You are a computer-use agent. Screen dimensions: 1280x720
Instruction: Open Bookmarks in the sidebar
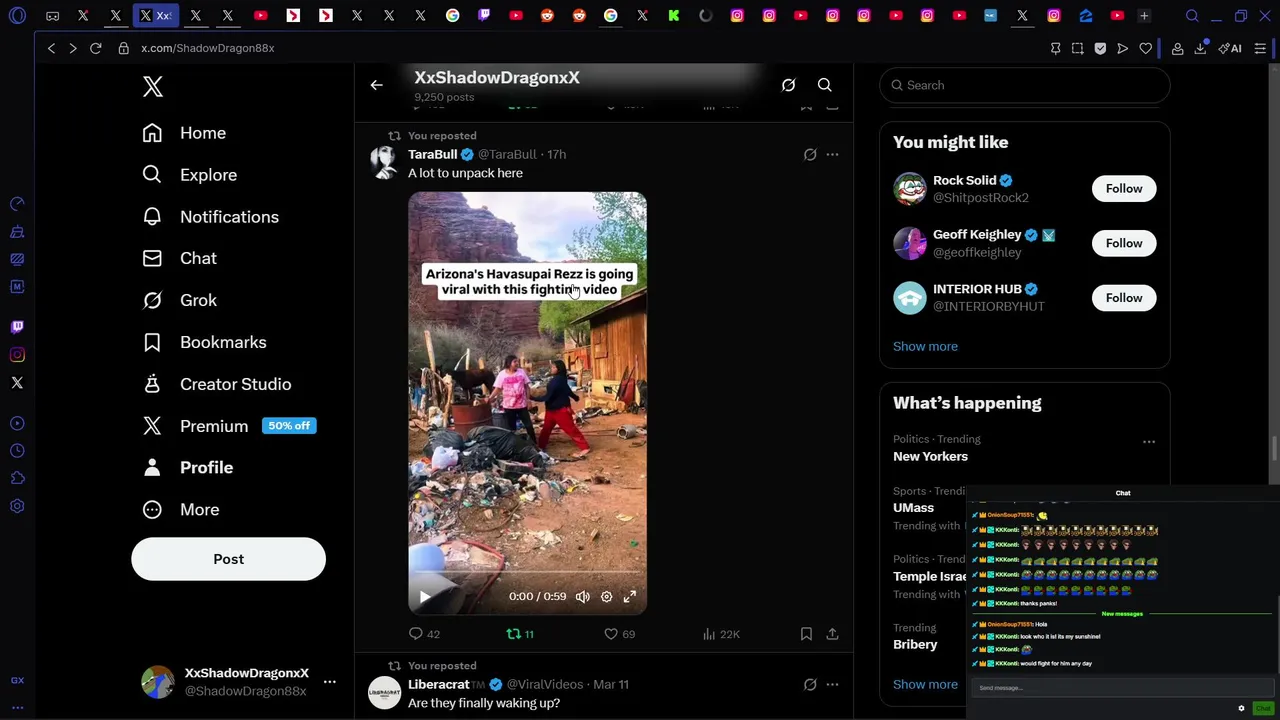204,342
